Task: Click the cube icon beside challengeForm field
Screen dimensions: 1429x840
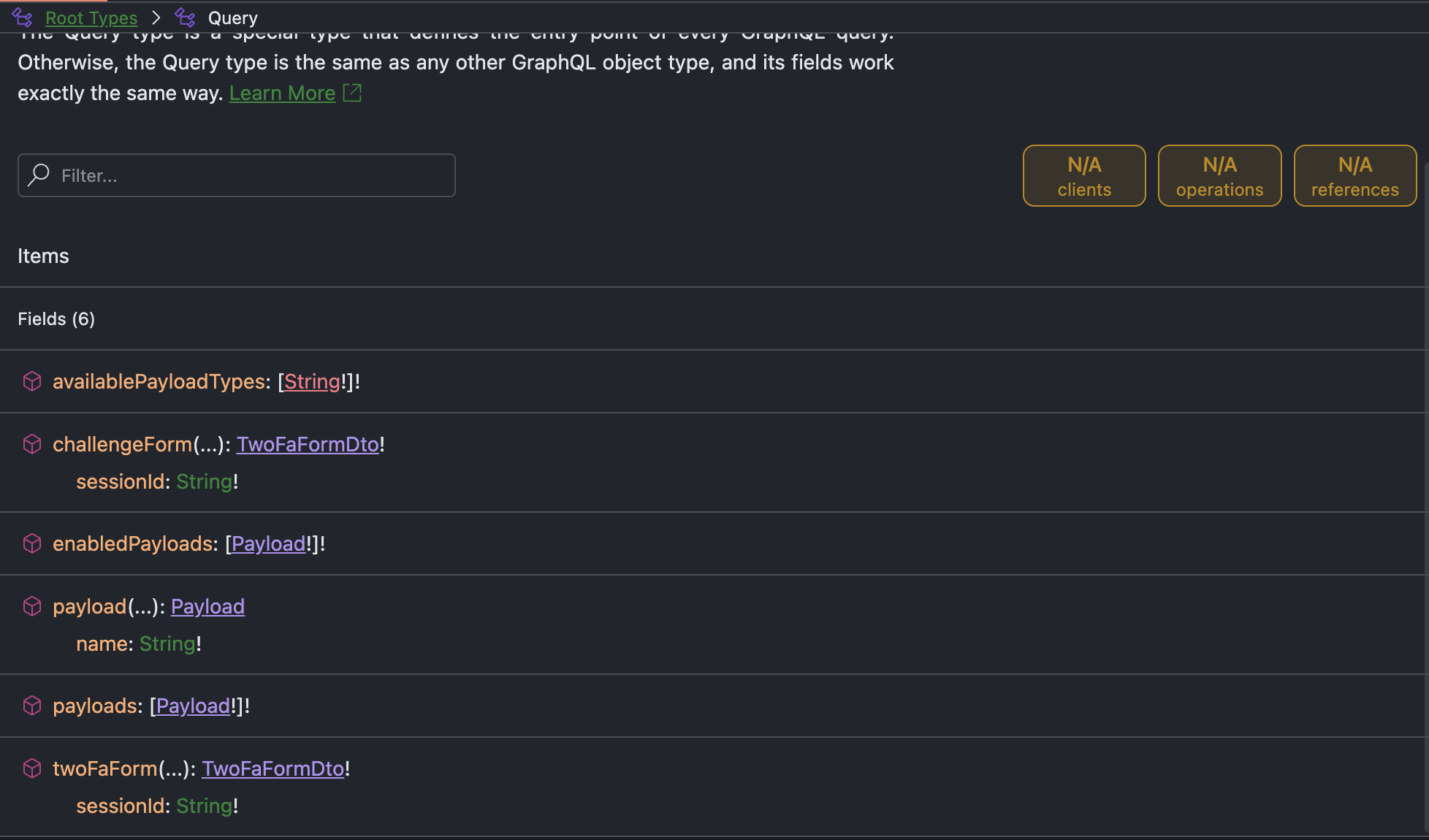Action: coord(32,444)
